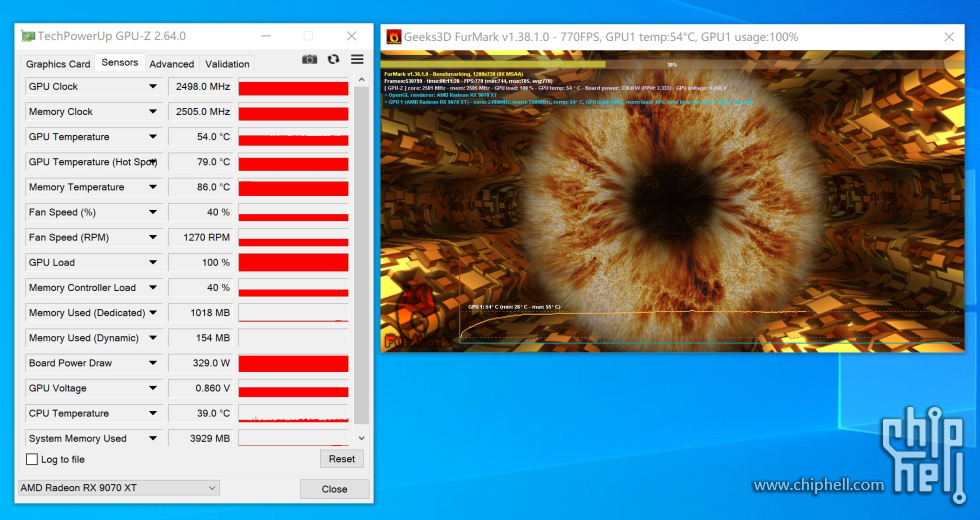The image size is (980, 520).
Task: Click the 2498.0 MHz GPU clock value
Action: 201,86
